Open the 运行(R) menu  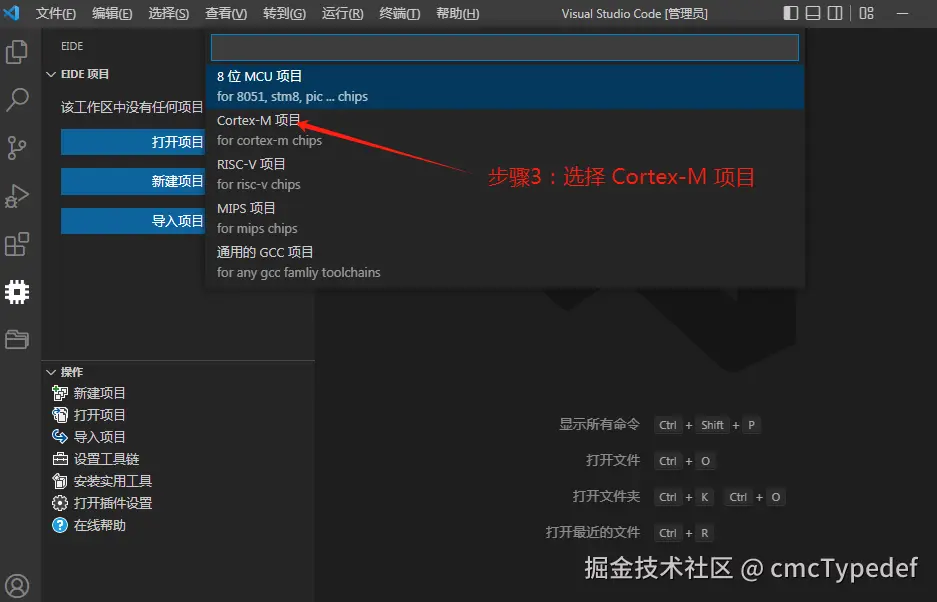(342, 13)
